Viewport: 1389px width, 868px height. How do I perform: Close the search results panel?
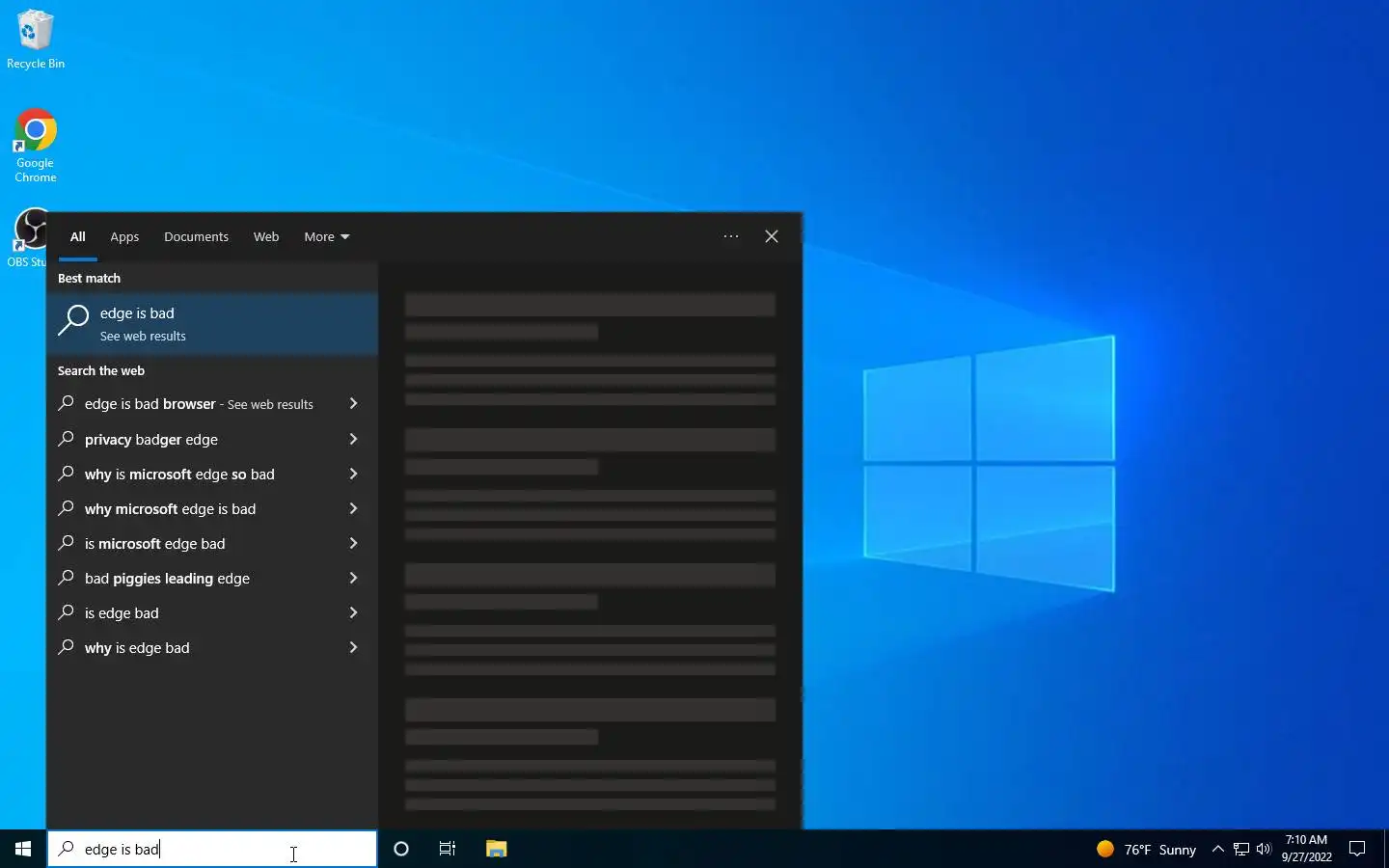(x=772, y=236)
